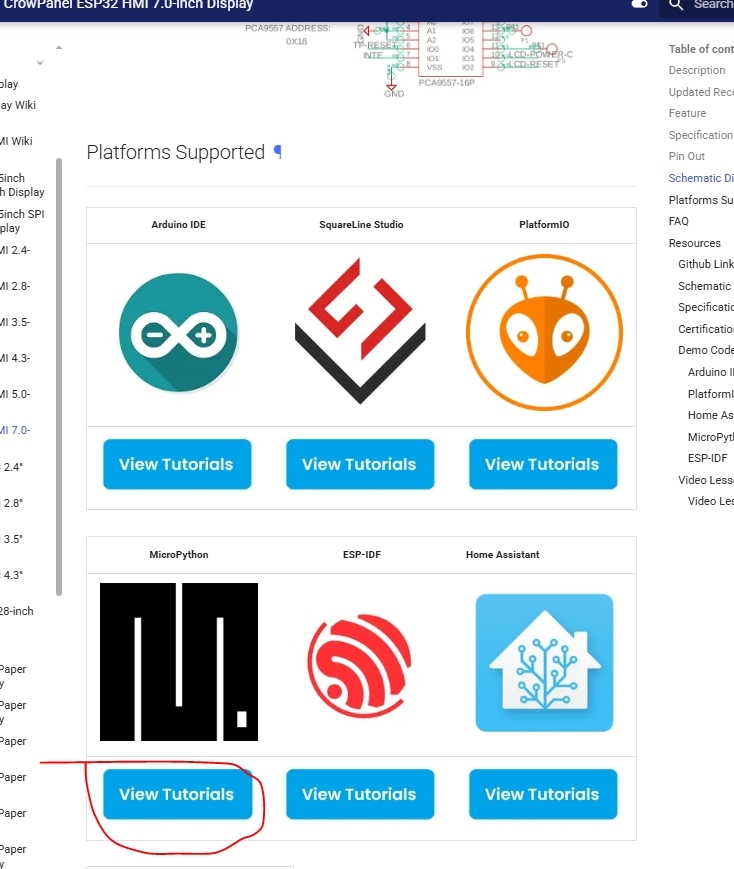Viewport: 734px width, 869px height.
Task: View Tutorials for PlatformIO
Action: pyautogui.click(x=543, y=464)
